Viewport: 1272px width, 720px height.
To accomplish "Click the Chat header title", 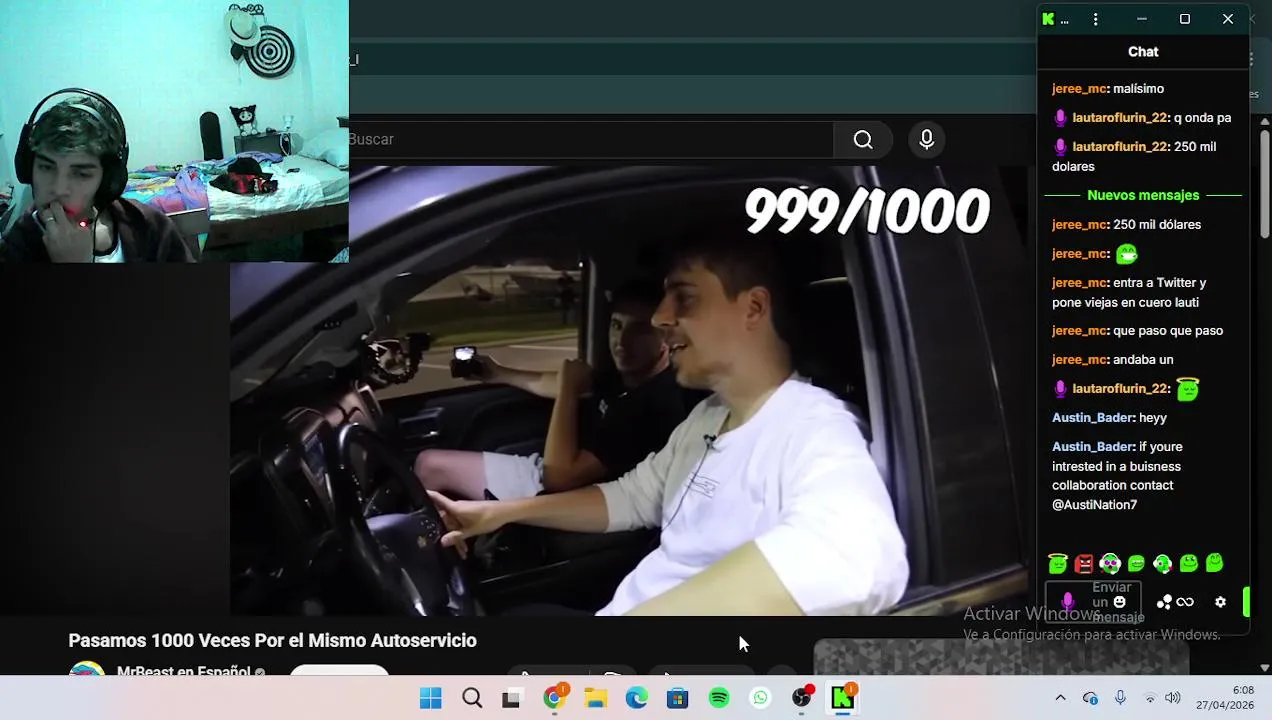I will tap(1143, 52).
